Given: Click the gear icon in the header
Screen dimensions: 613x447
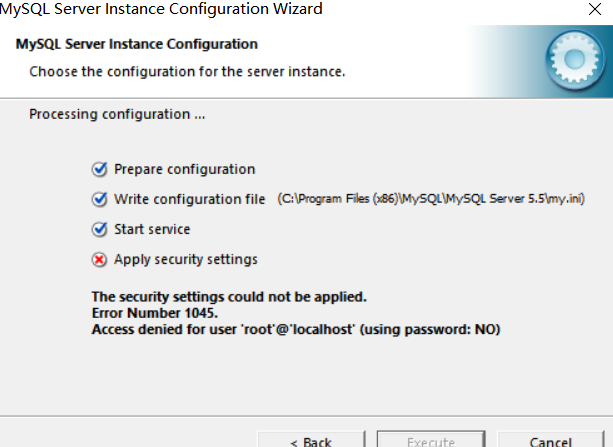Looking at the screenshot, I should point(575,60).
